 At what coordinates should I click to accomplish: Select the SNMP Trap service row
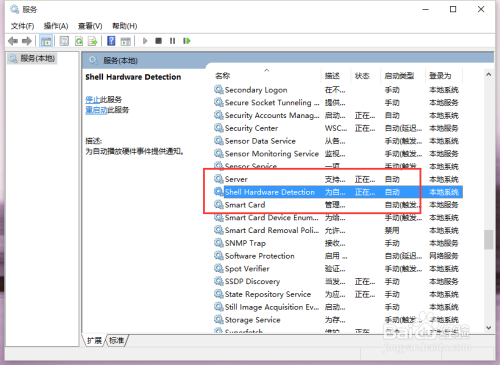(337, 243)
